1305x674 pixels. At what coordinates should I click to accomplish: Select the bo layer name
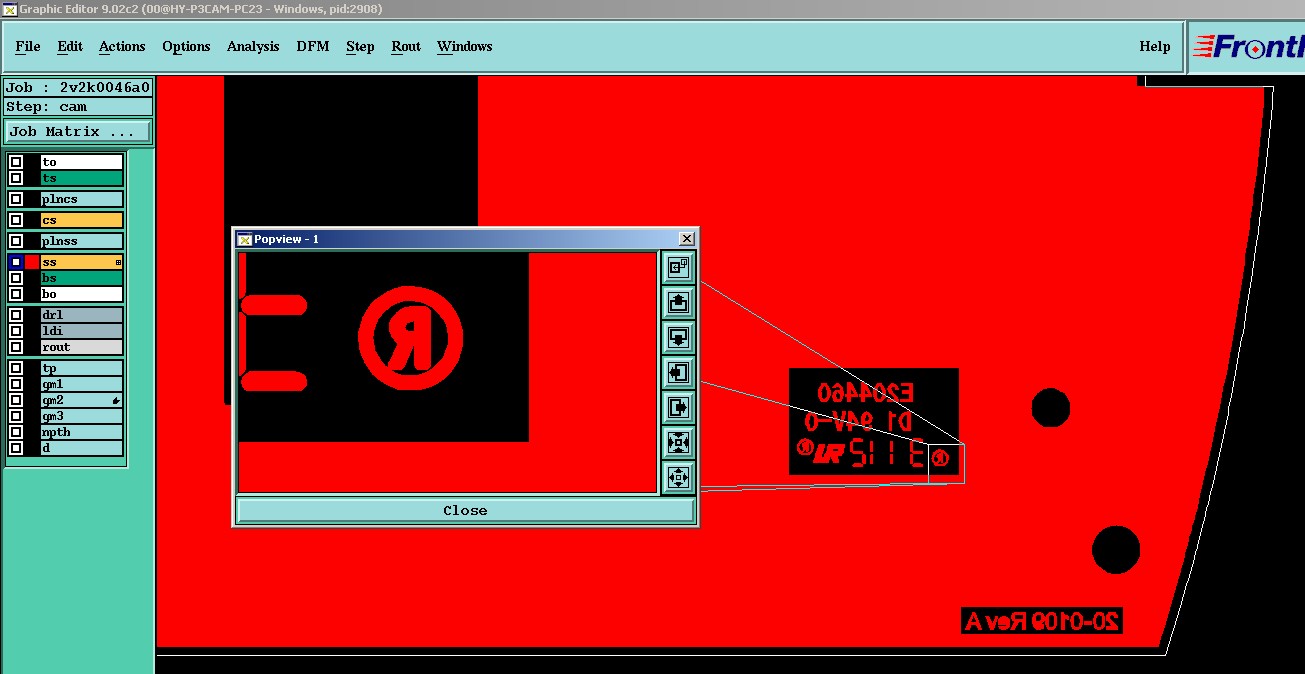[82, 294]
